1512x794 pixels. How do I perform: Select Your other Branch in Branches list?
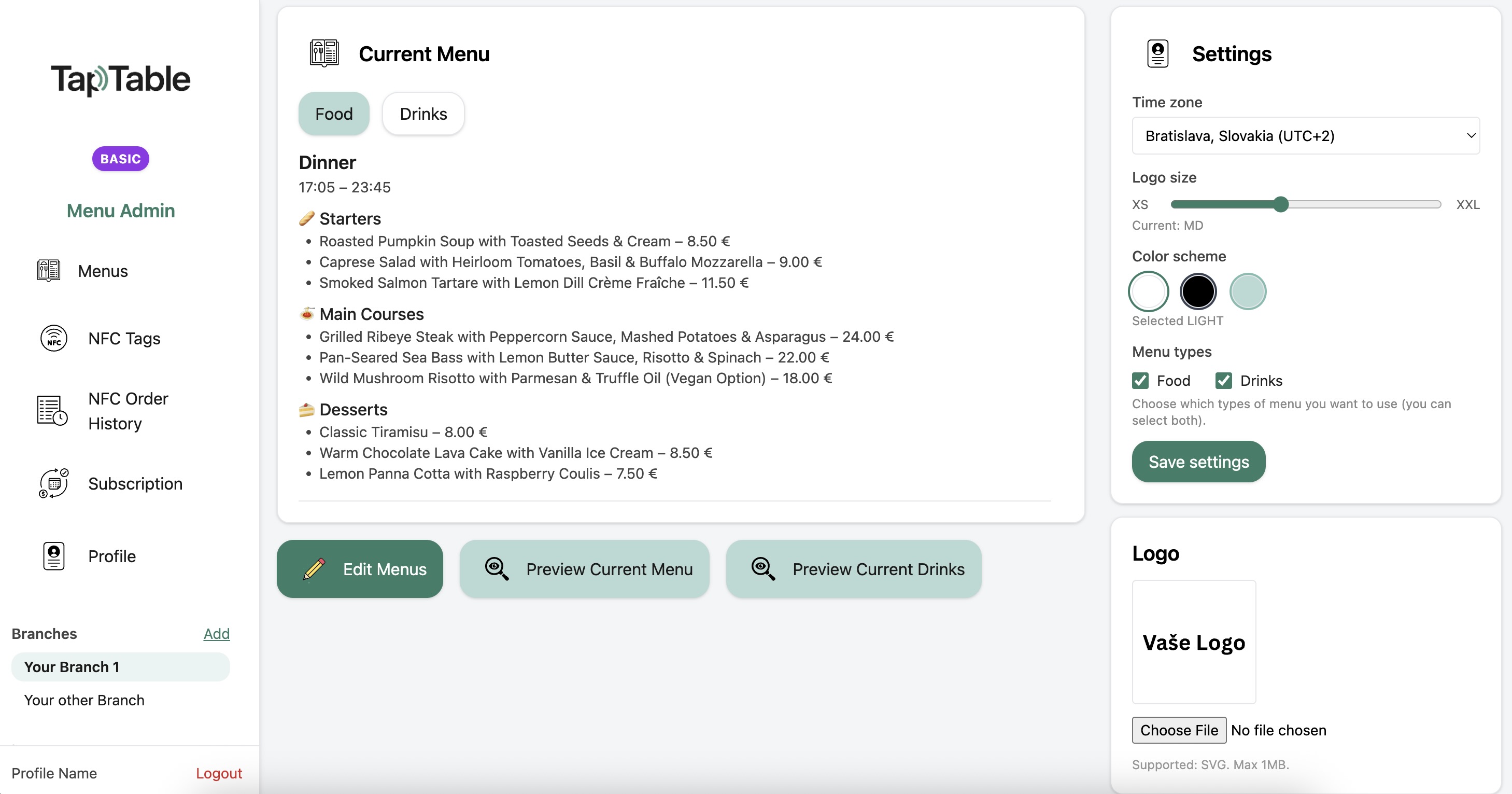[x=84, y=700]
